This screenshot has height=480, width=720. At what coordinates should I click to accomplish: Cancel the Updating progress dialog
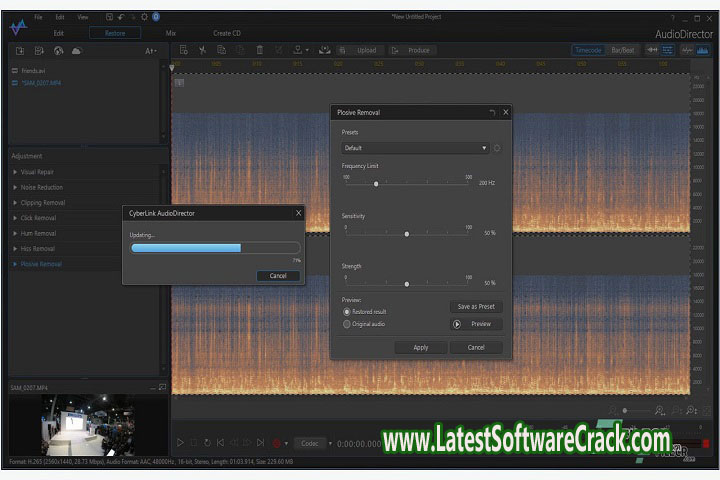click(x=278, y=276)
